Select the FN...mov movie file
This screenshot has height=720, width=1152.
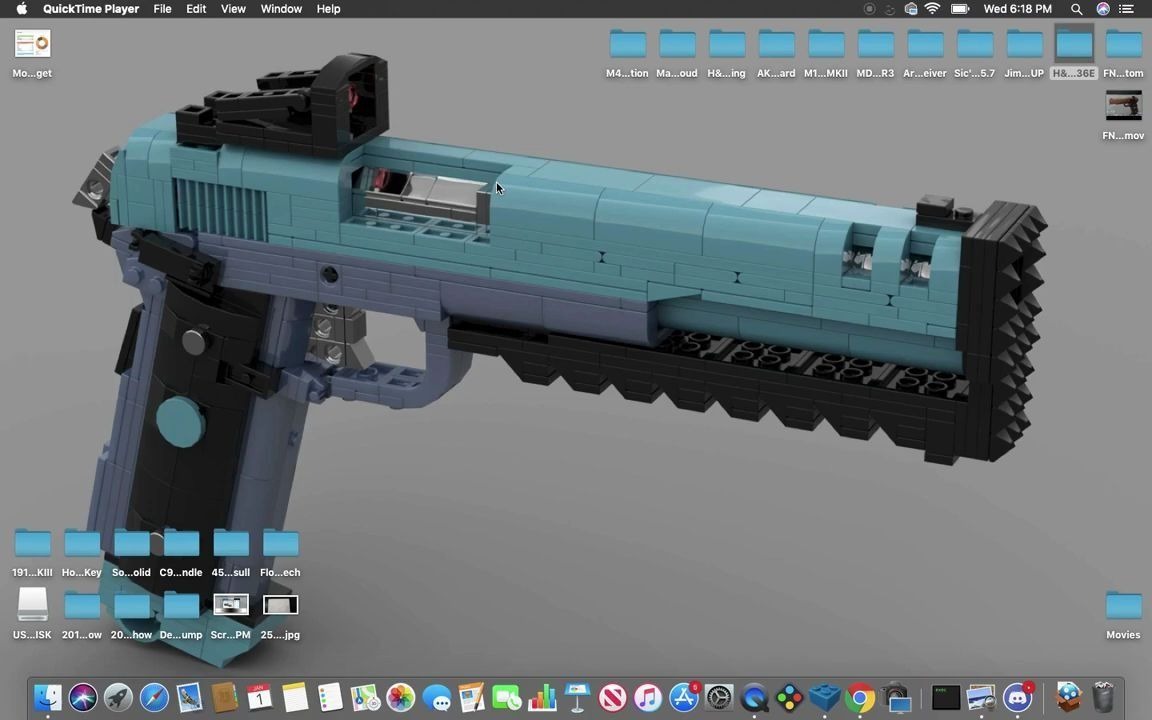(x=1123, y=105)
